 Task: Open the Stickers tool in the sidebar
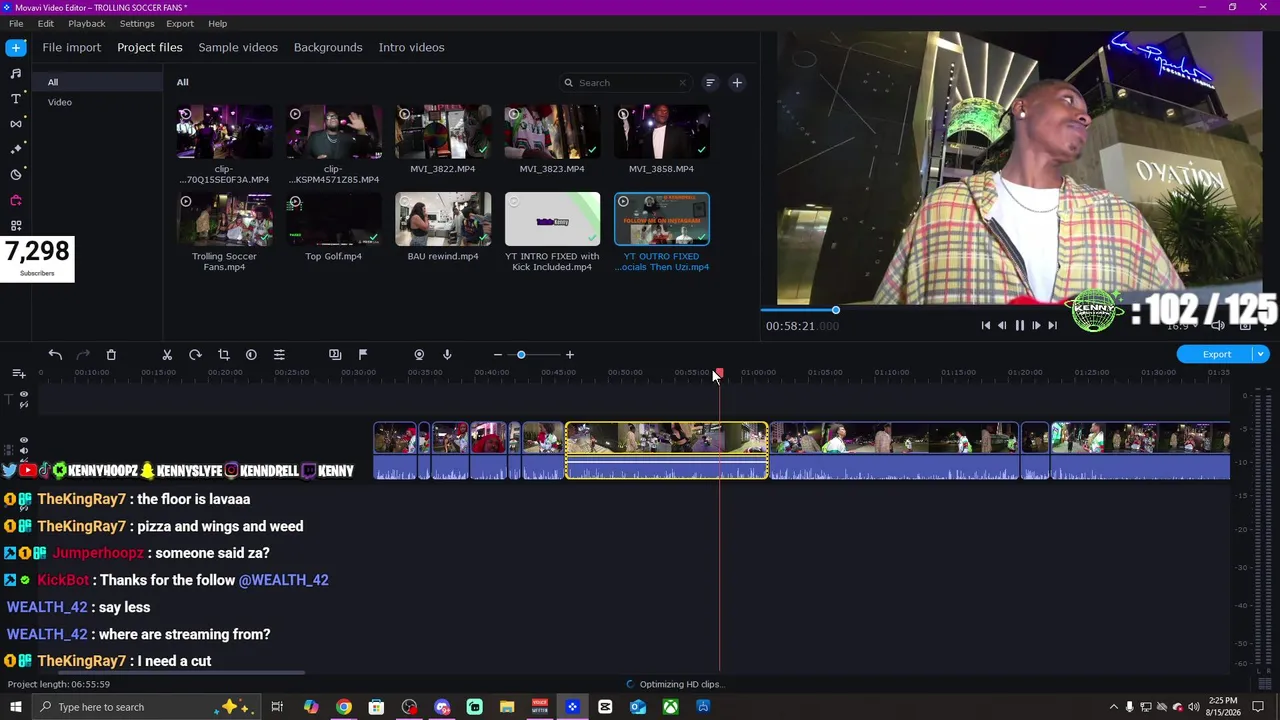tap(16, 175)
